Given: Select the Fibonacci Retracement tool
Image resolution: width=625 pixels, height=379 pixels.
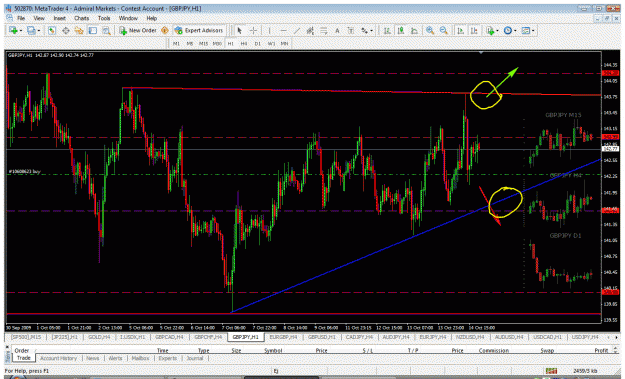Looking at the screenshot, I should (324, 30).
